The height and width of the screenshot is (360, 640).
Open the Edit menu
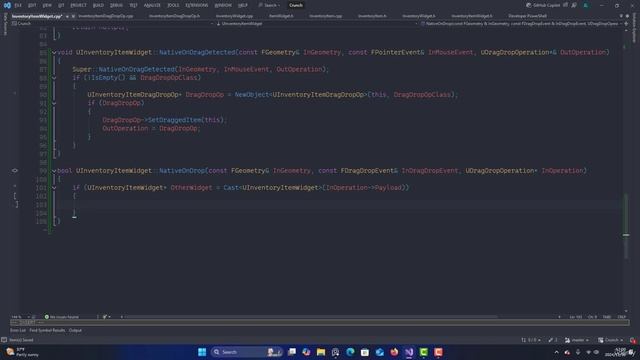point(32,5)
